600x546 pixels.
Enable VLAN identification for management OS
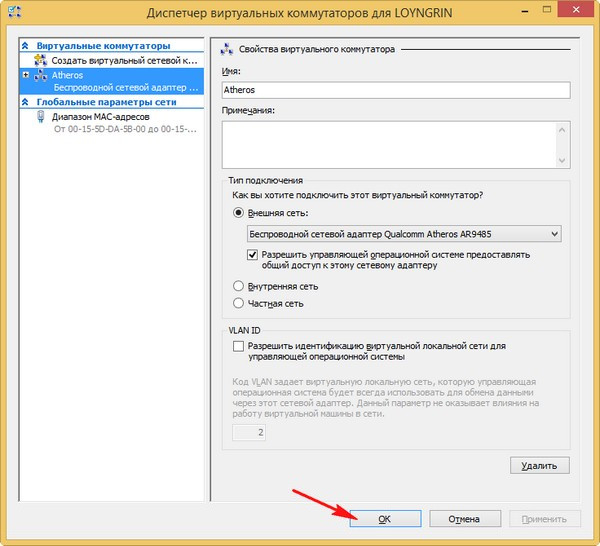click(238, 345)
